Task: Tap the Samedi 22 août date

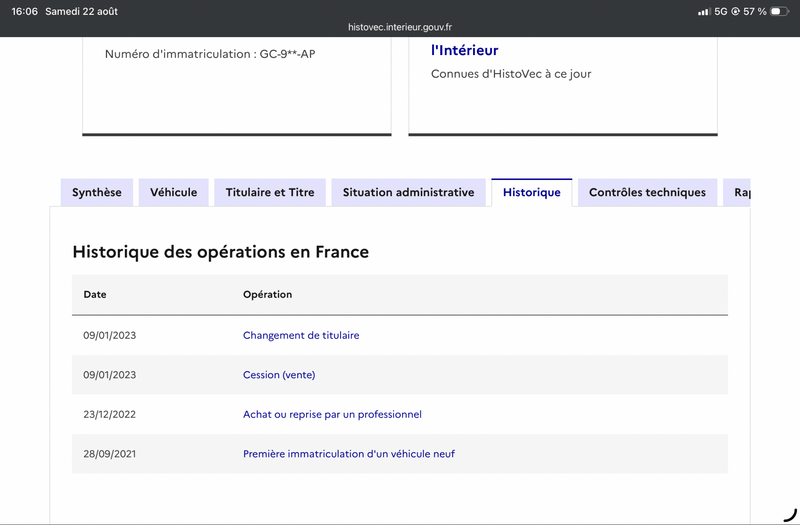Action: (82, 11)
